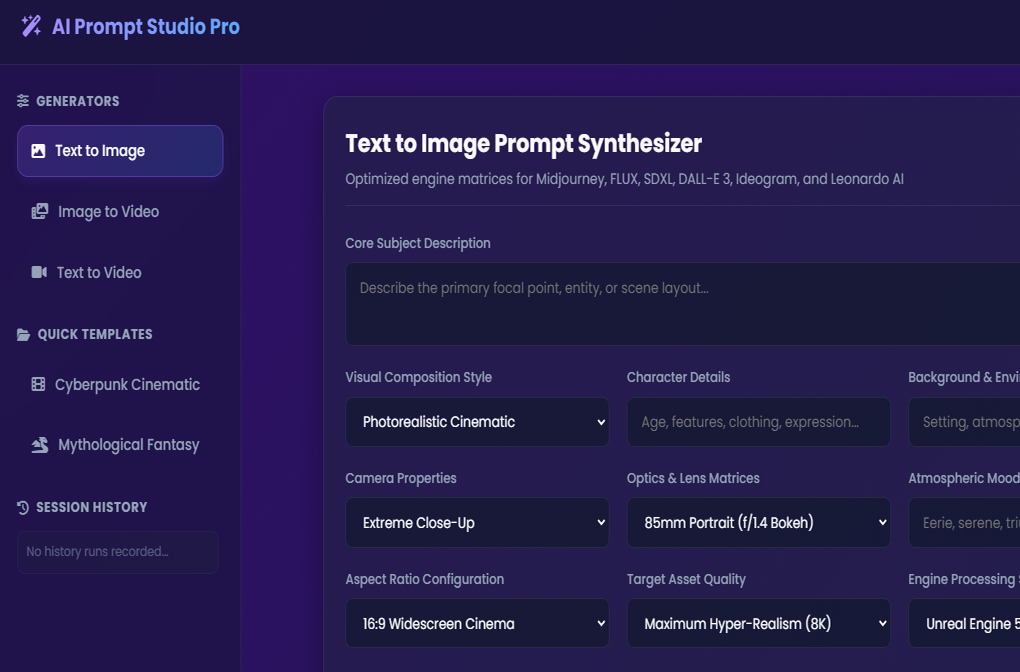Screen dimensions: 1020x672
Task: Click the Cyberpunk Cinematic film strip icon
Action: pyautogui.click(x=38, y=384)
